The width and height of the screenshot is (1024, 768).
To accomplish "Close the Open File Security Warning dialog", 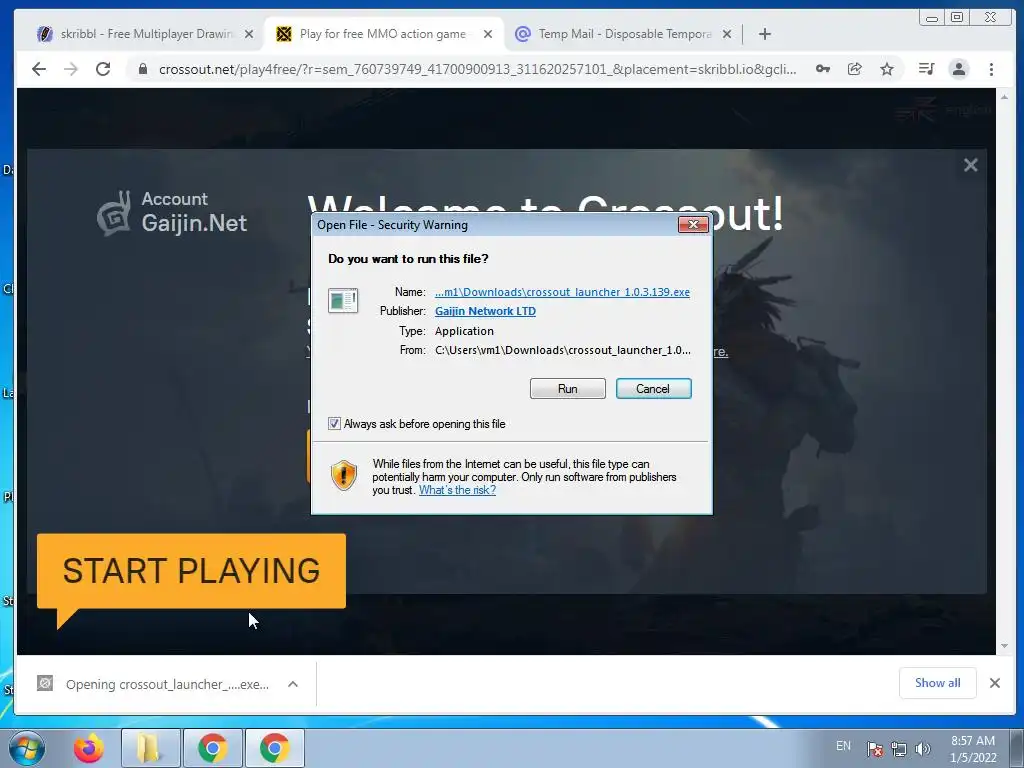I will click(693, 225).
